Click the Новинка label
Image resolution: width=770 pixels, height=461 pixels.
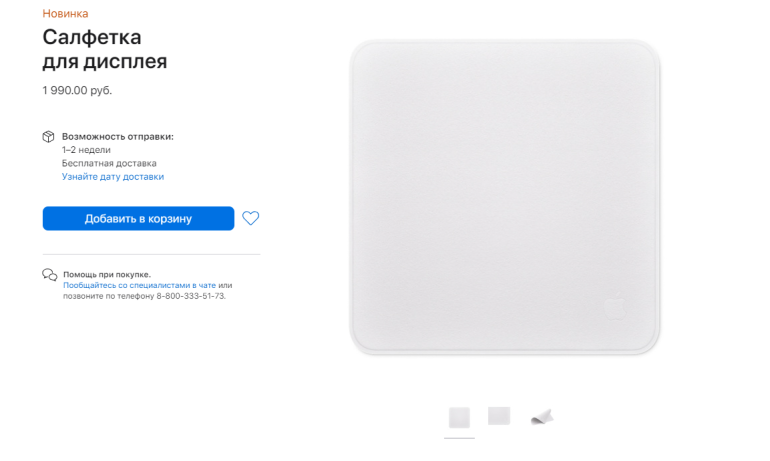point(65,14)
